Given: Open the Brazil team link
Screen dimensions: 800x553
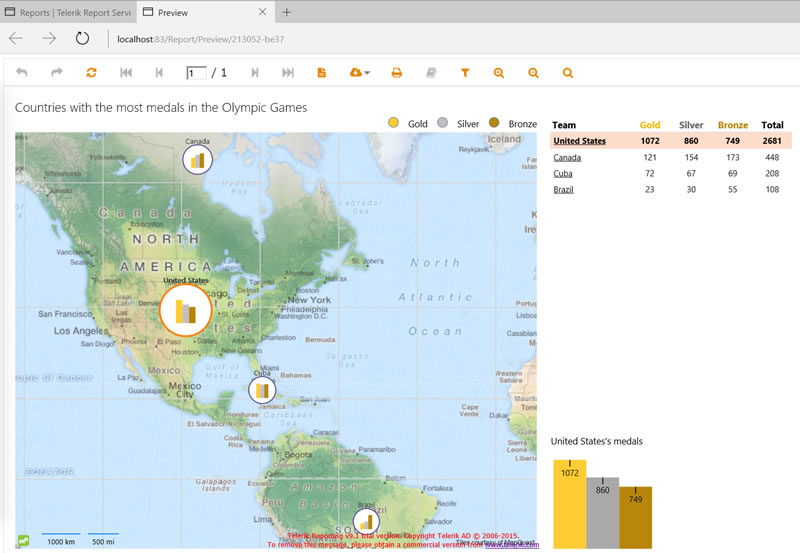Looking at the screenshot, I should tap(563, 189).
